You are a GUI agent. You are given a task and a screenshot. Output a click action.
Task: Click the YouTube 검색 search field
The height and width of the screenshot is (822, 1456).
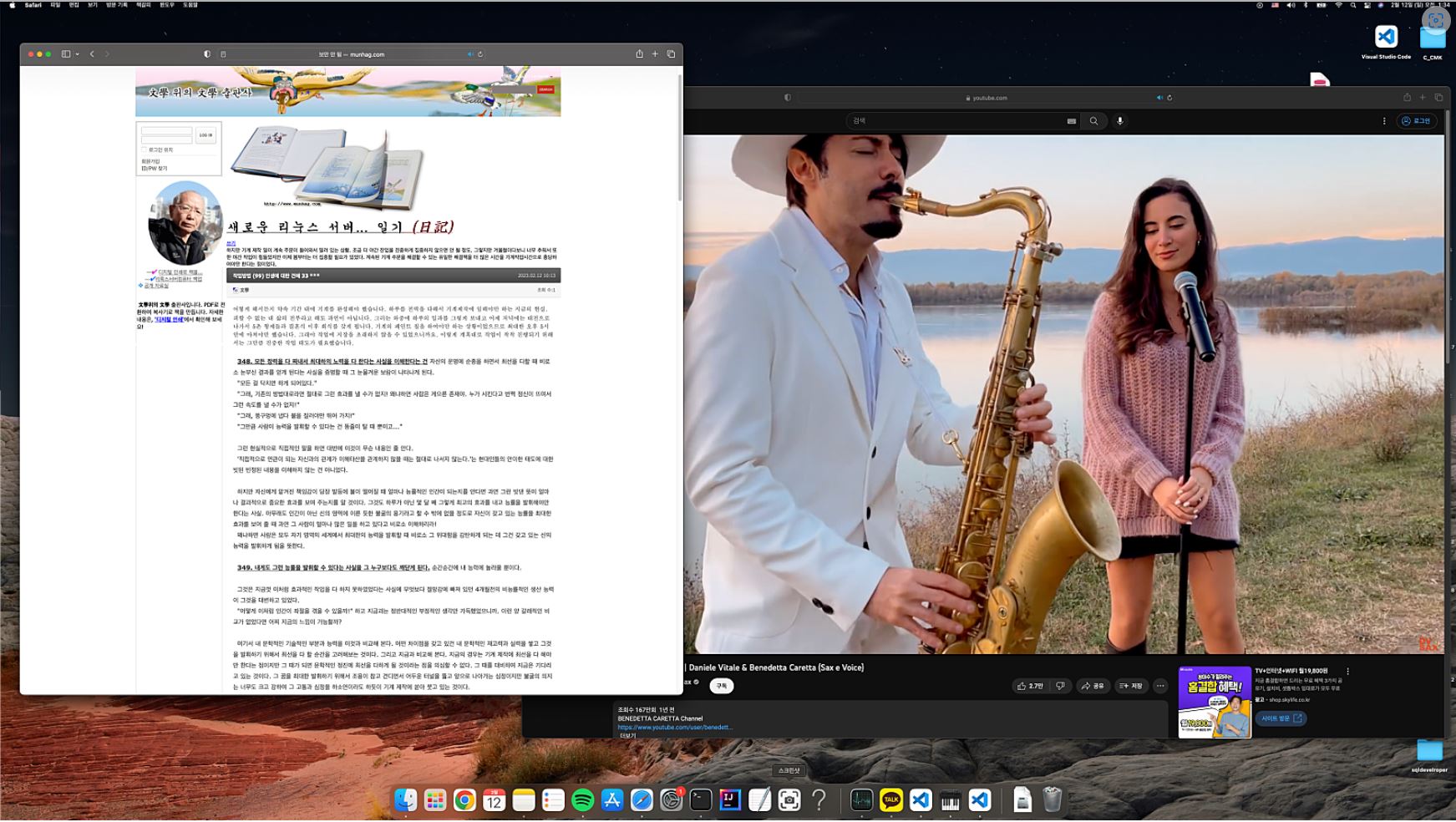click(x=952, y=121)
